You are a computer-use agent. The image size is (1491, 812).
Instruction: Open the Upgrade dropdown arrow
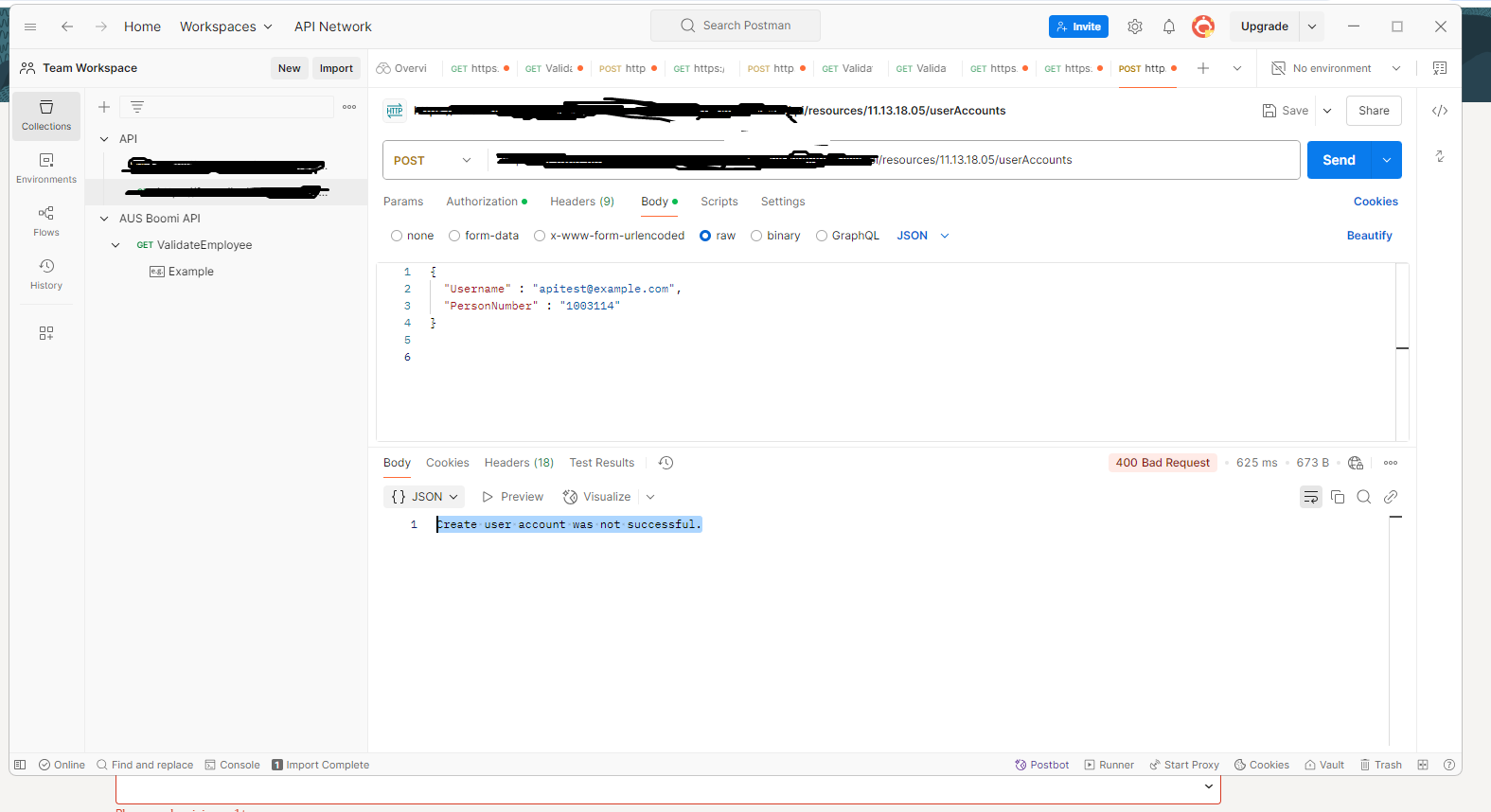click(x=1312, y=26)
